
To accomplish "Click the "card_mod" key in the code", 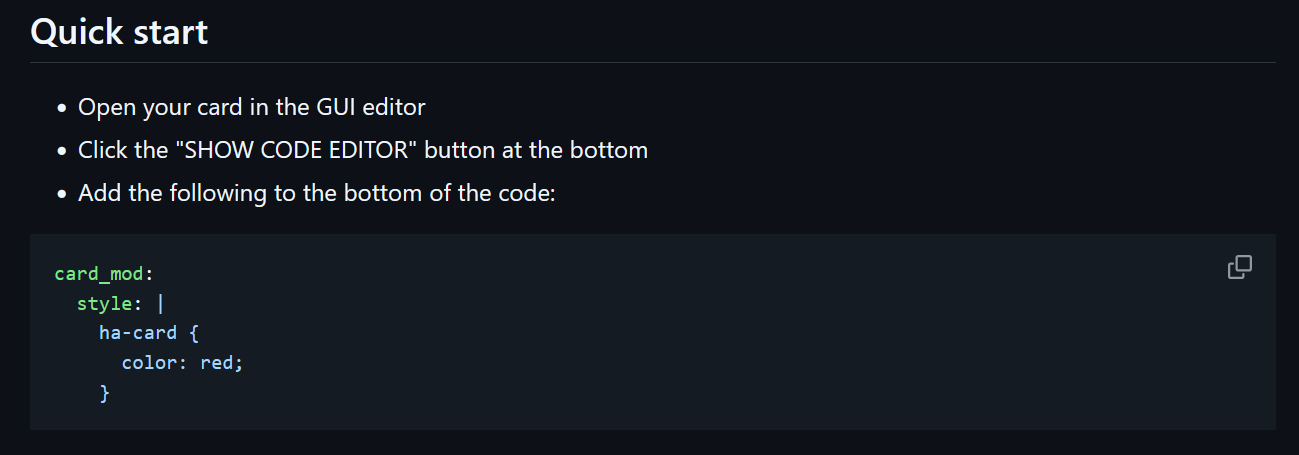I will [x=99, y=273].
